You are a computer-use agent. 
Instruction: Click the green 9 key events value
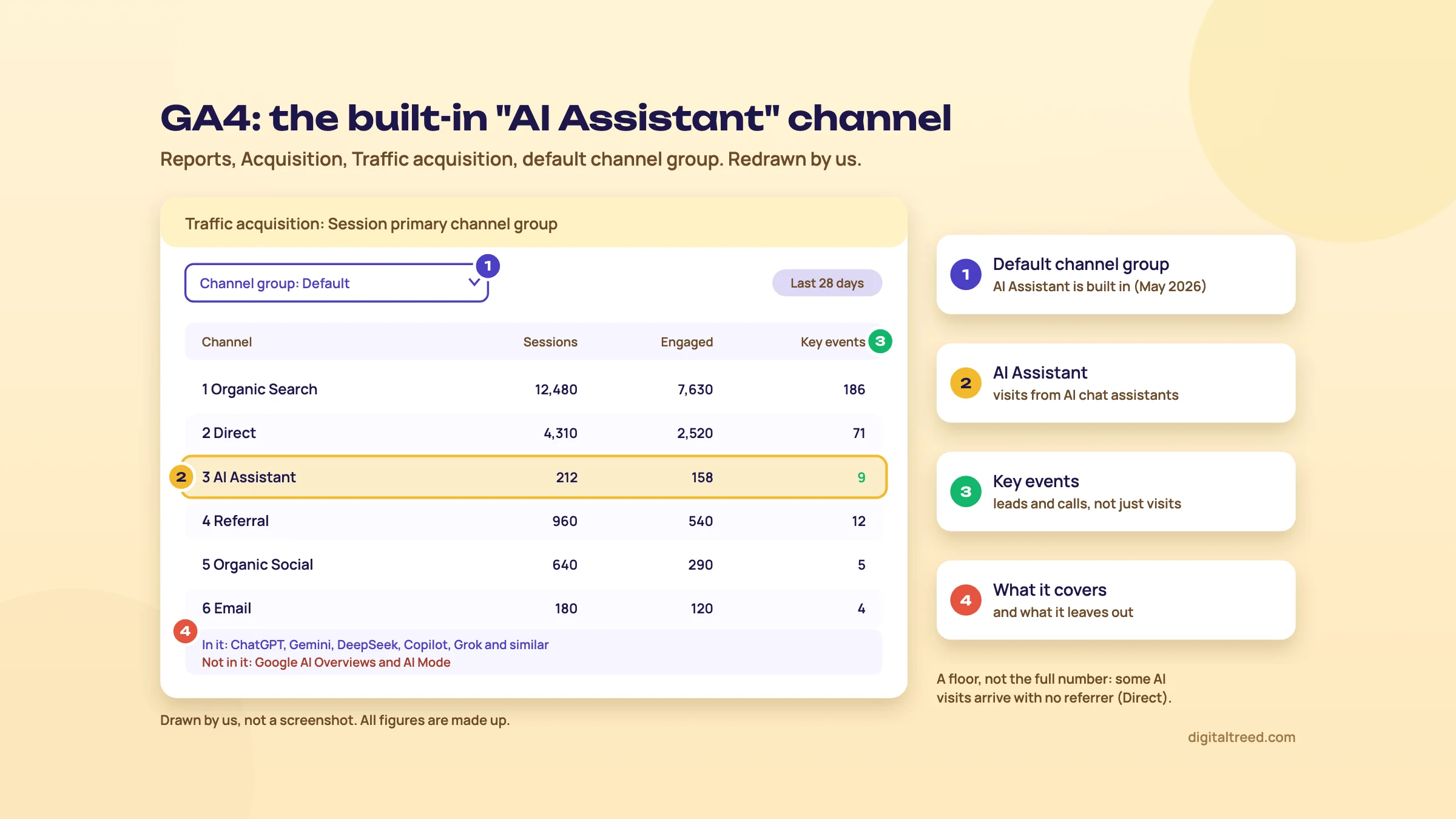(861, 477)
